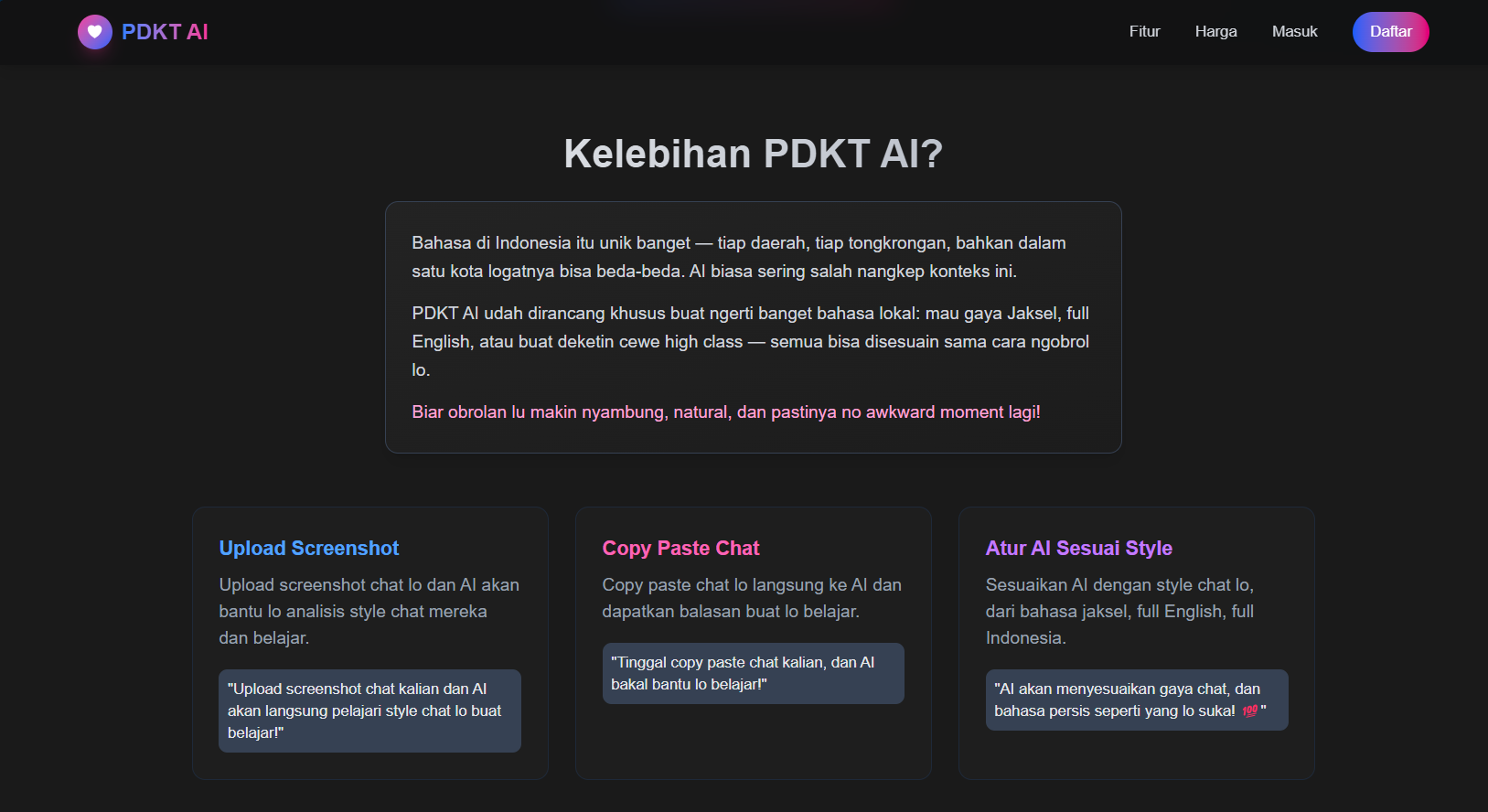Screen dimensions: 1488x812
Task: Select the quote starting with Tinggal copy paste
Action: click(x=753, y=673)
